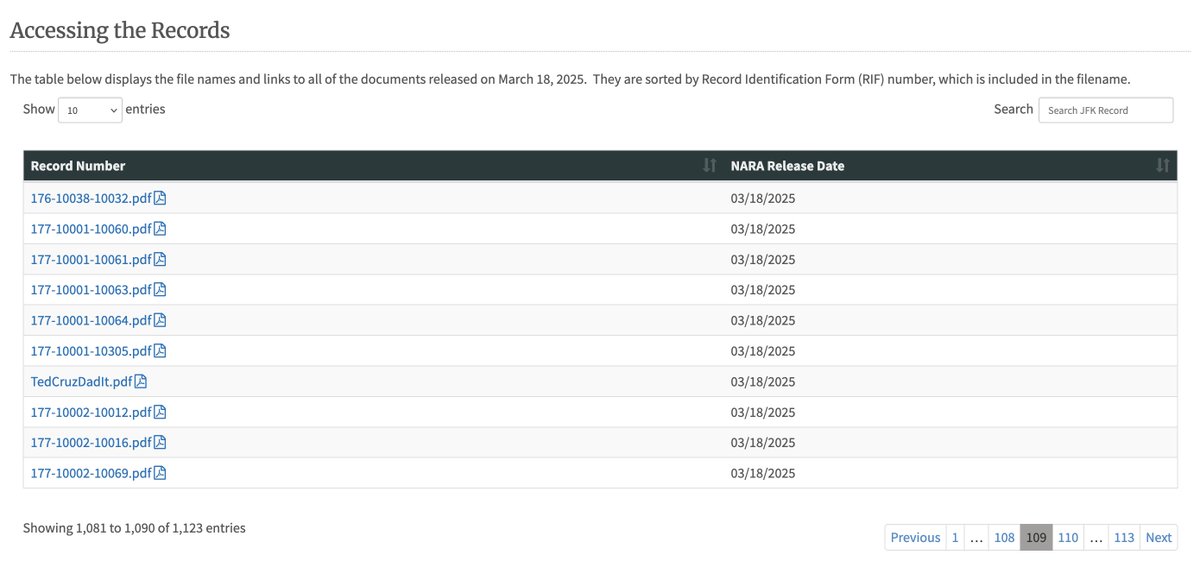Open the 177-10002-10016.pdf link
The height and width of the screenshot is (580, 1200).
pyautogui.click(x=91, y=442)
